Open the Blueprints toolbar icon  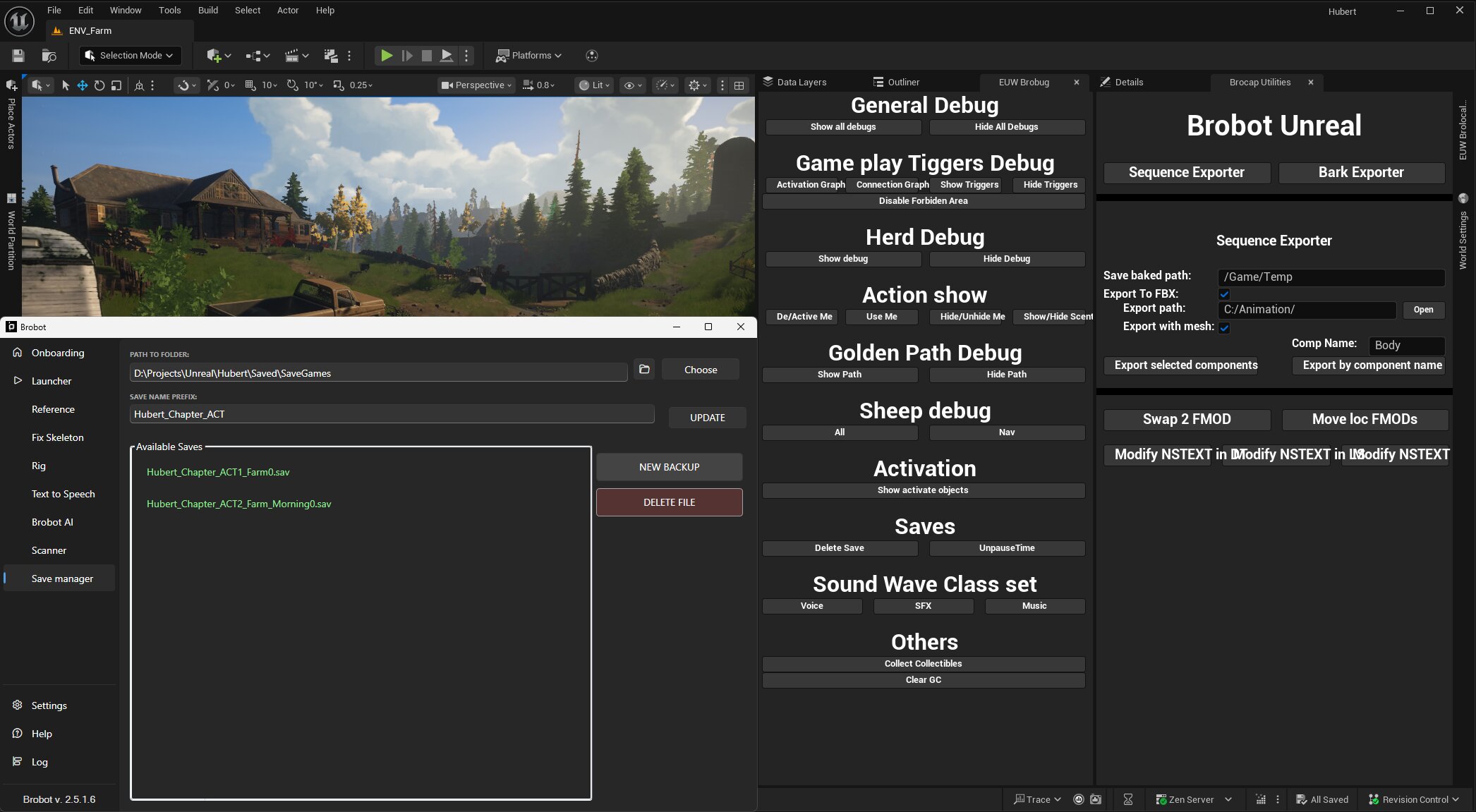coord(258,56)
